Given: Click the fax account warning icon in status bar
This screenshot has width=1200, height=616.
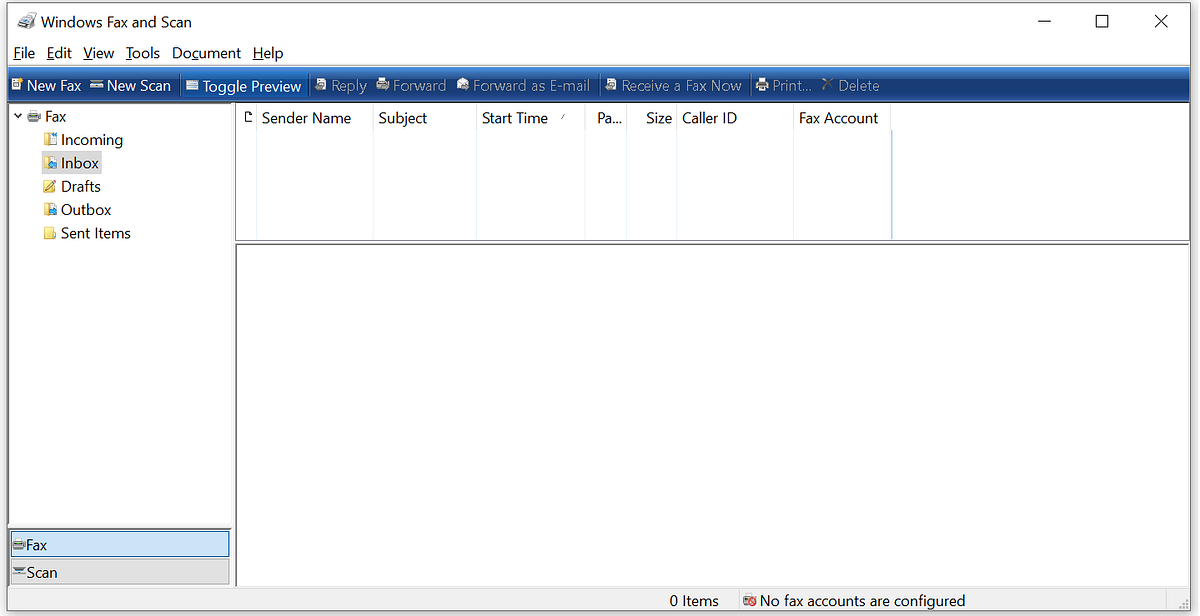Looking at the screenshot, I should [x=750, y=600].
